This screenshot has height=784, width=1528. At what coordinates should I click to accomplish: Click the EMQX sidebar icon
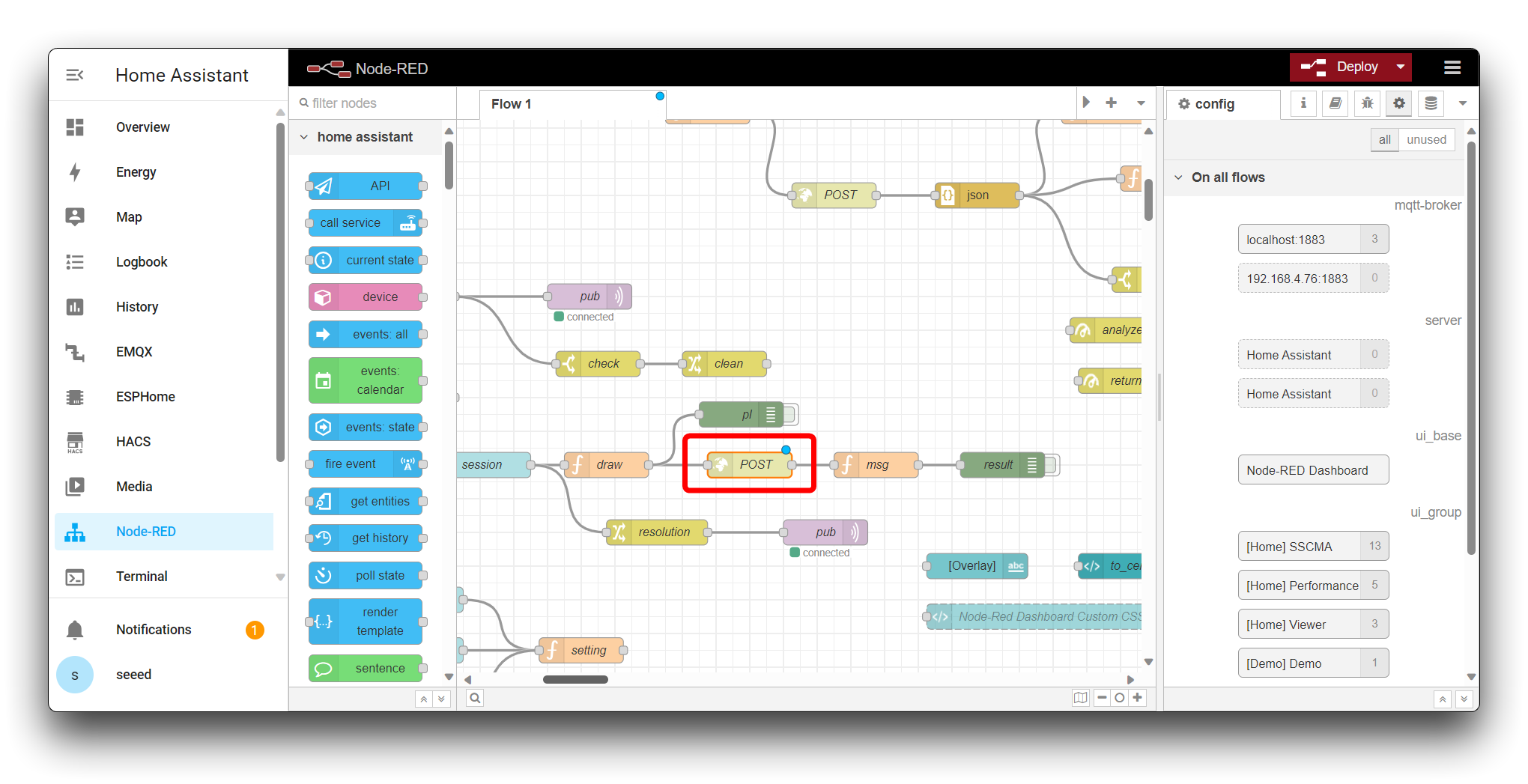75,352
